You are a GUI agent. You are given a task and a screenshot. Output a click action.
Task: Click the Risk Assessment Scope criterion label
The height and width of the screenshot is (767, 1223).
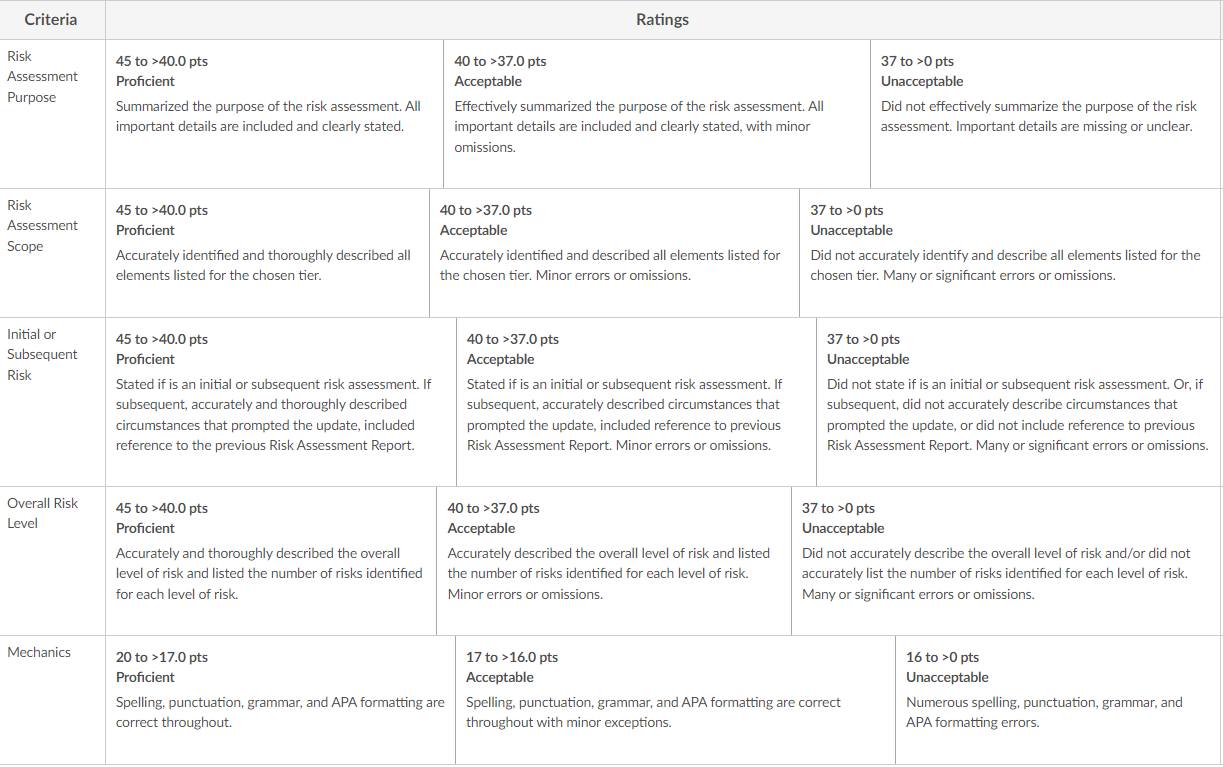pyautogui.click(x=42, y=225)
